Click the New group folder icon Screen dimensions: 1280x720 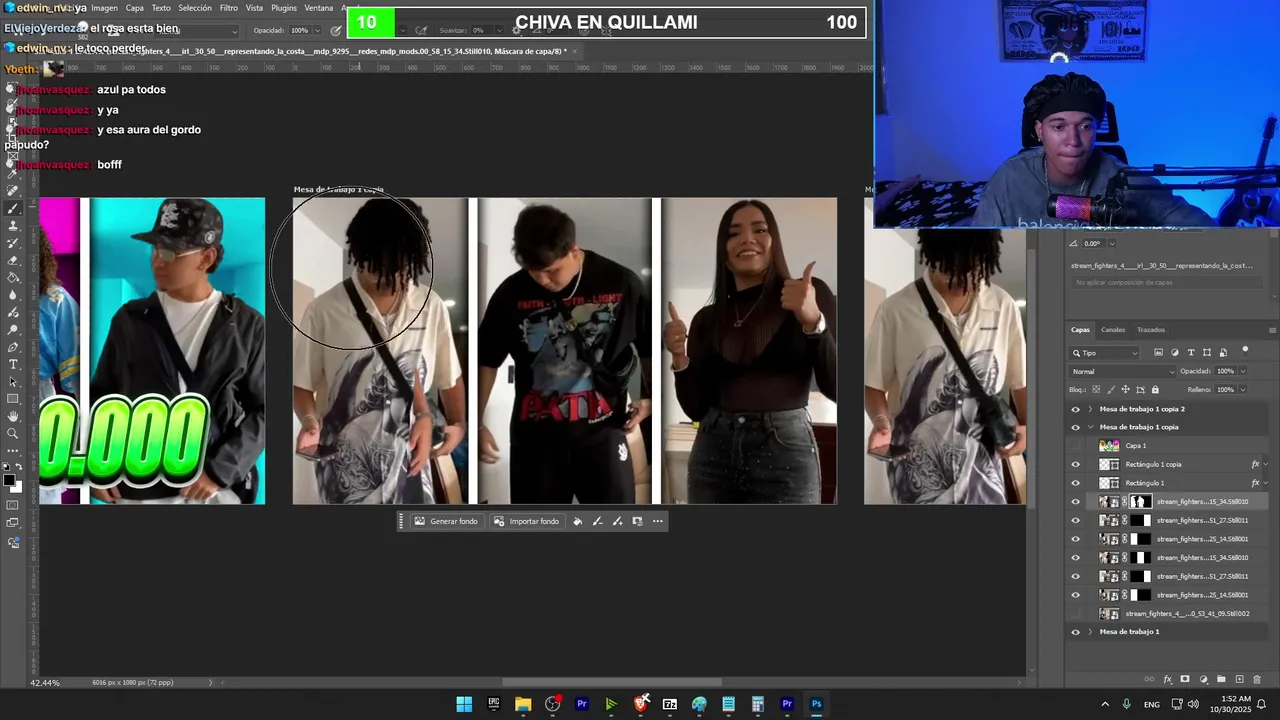(1221, 679)
